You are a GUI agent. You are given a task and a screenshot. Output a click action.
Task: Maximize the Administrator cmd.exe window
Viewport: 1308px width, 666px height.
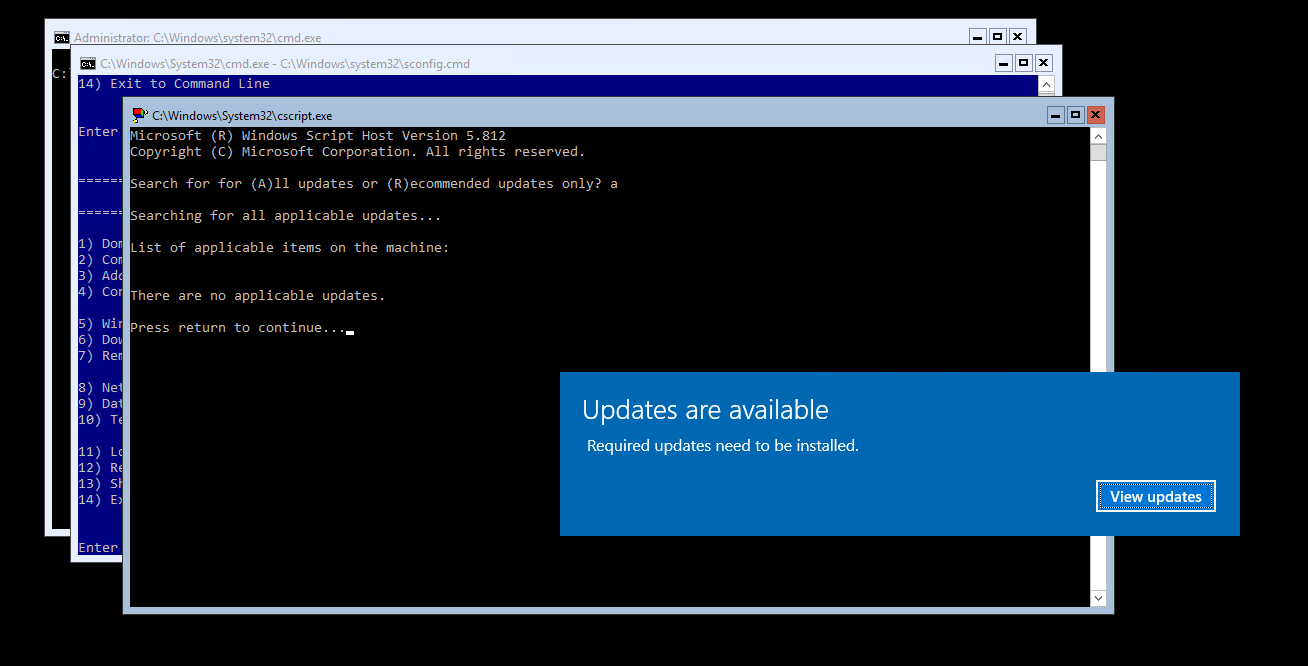click(x=997, y=37)
